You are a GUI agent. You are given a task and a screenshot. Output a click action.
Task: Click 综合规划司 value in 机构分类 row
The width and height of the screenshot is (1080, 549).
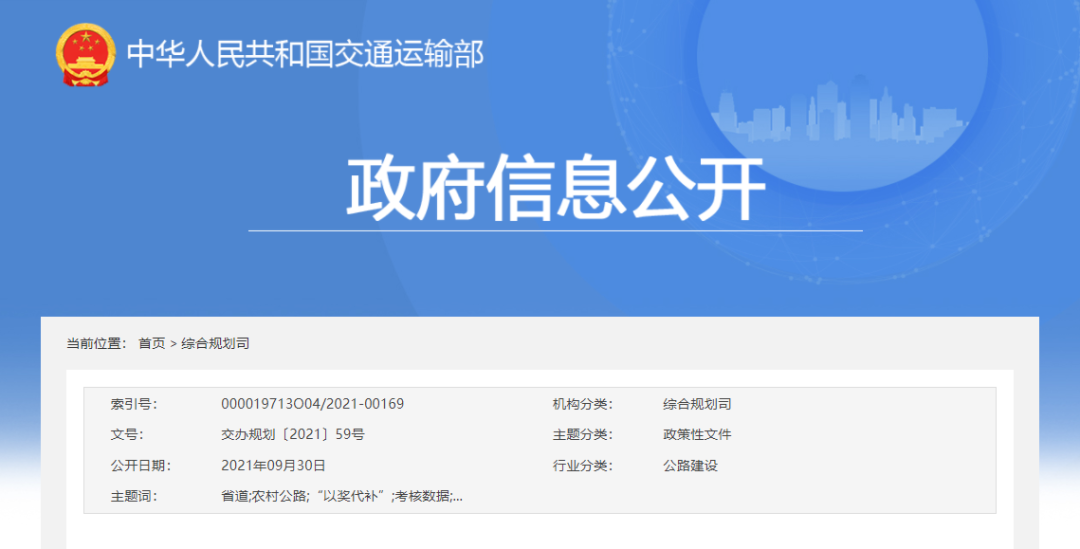[x=697, y=404]
